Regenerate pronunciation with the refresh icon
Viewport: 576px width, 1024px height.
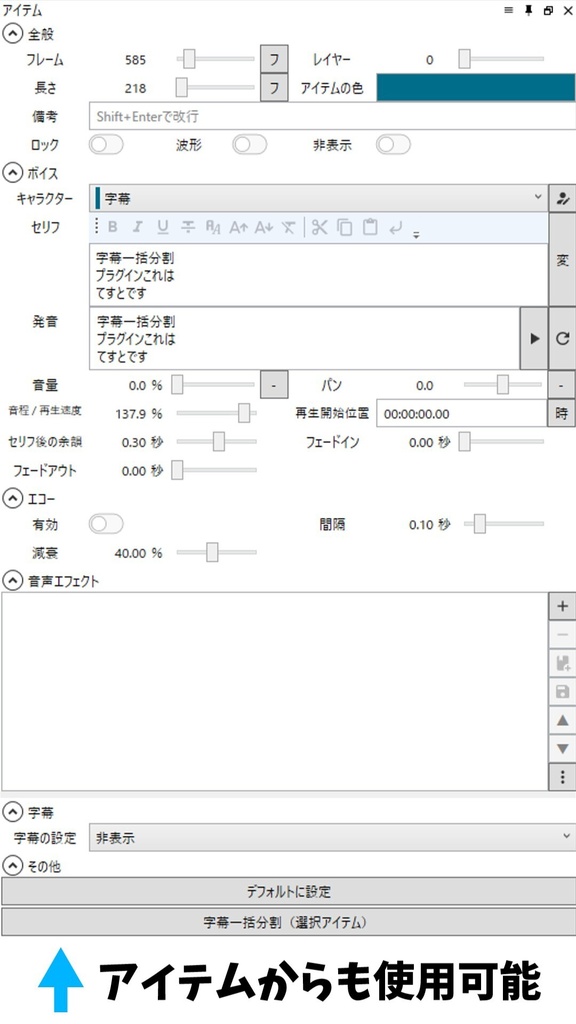tap(562, 338)
